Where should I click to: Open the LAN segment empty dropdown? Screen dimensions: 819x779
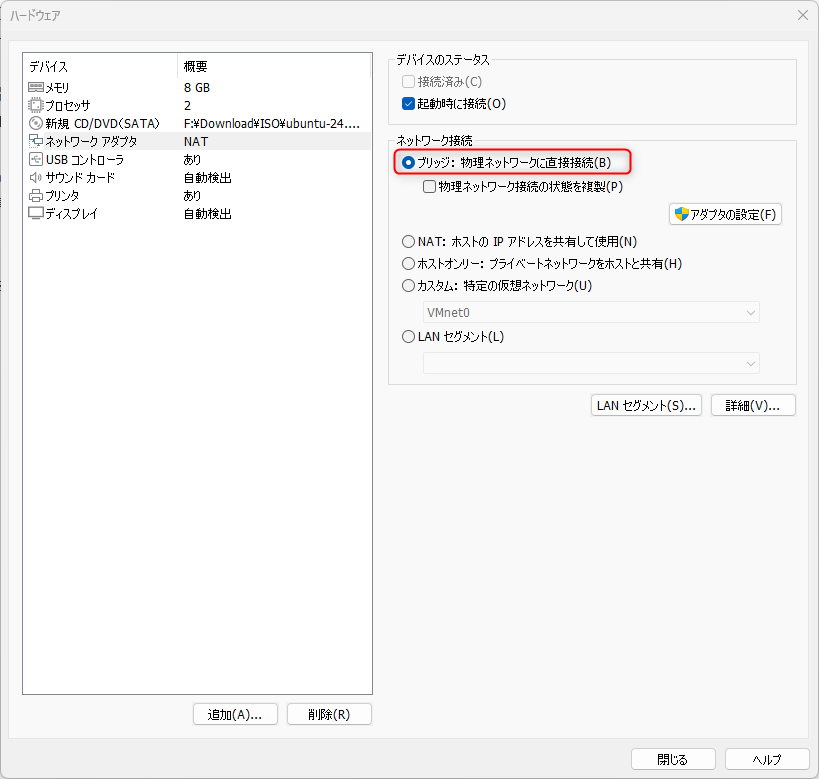coord(591,363)
